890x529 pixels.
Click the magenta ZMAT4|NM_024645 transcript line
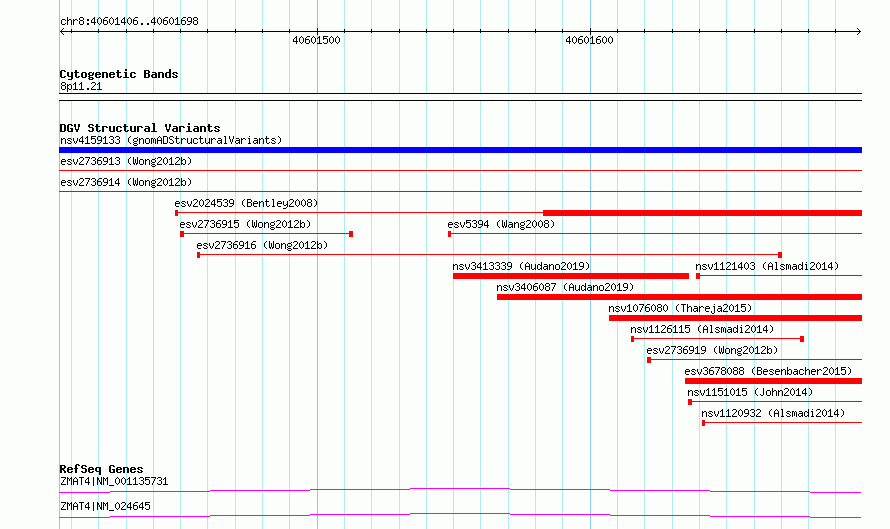[460, 515]
